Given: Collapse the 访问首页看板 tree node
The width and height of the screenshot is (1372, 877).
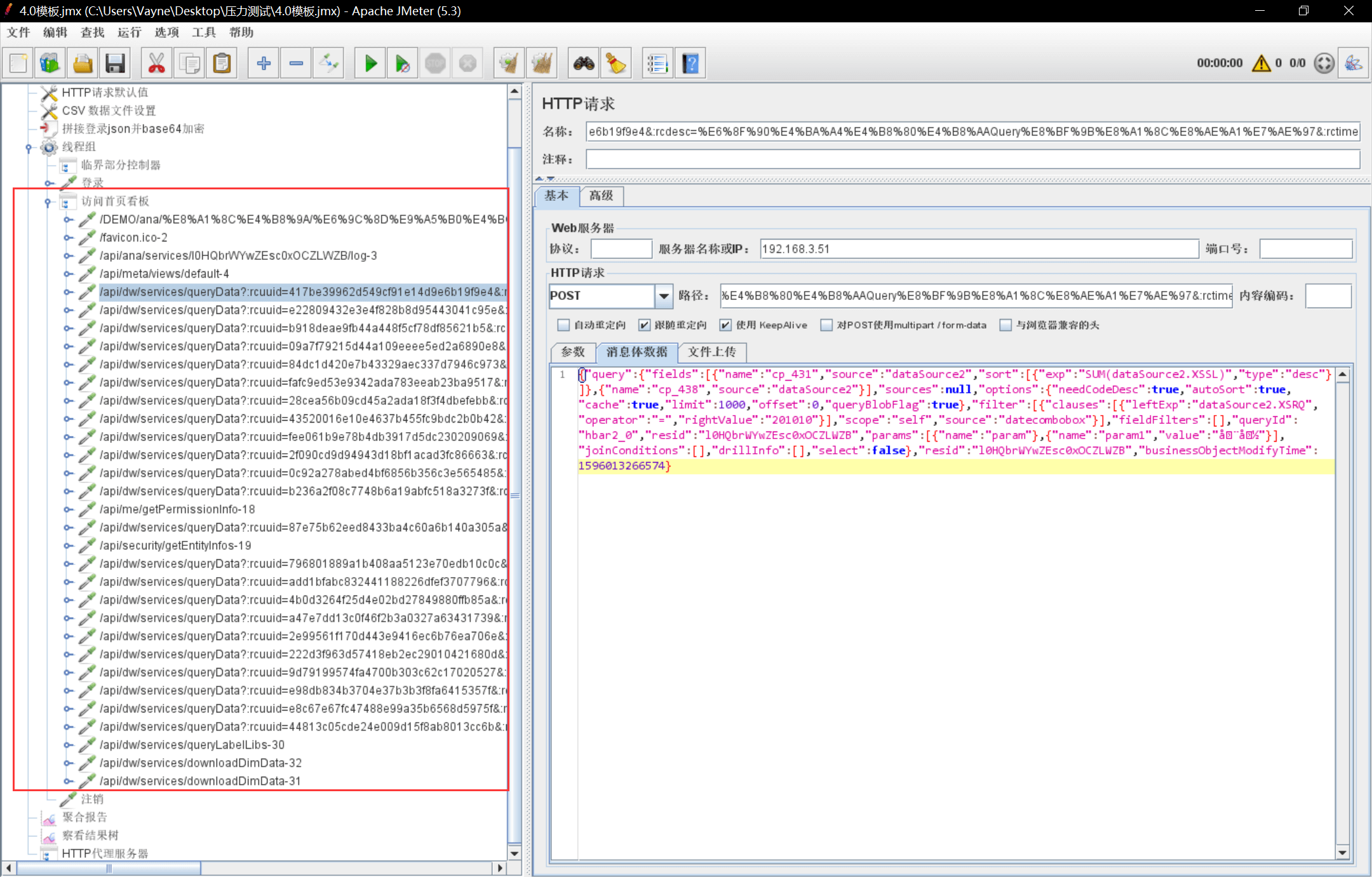Looking at the screenshot, I should coord(48,201).
